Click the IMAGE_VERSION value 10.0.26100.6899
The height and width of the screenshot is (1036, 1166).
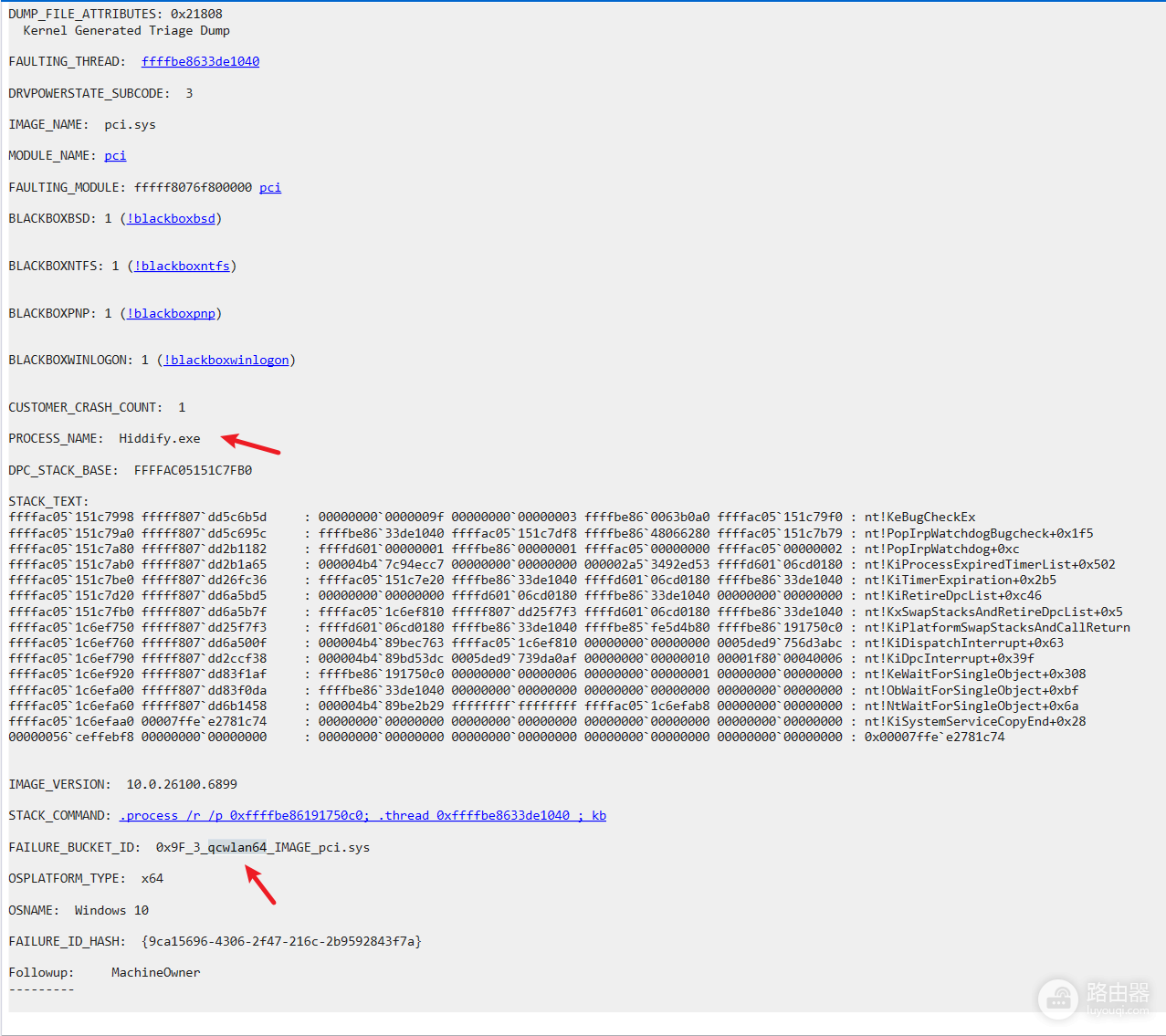click(182, 784)
